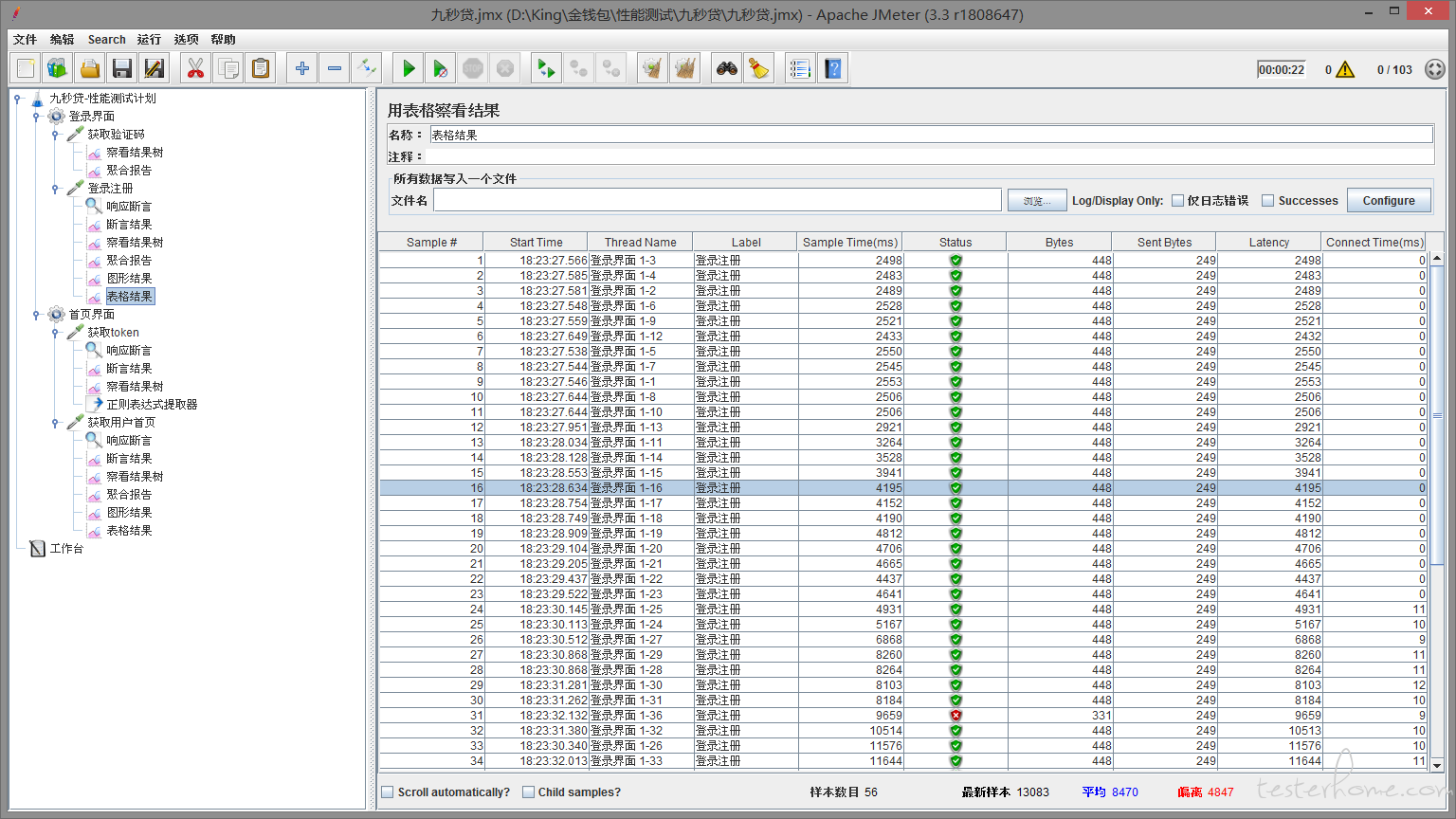Collapse the 登录界面 thread group node
Viewport: 1456px width, 819px height.
pyautogui.click(x=37, y=117)
